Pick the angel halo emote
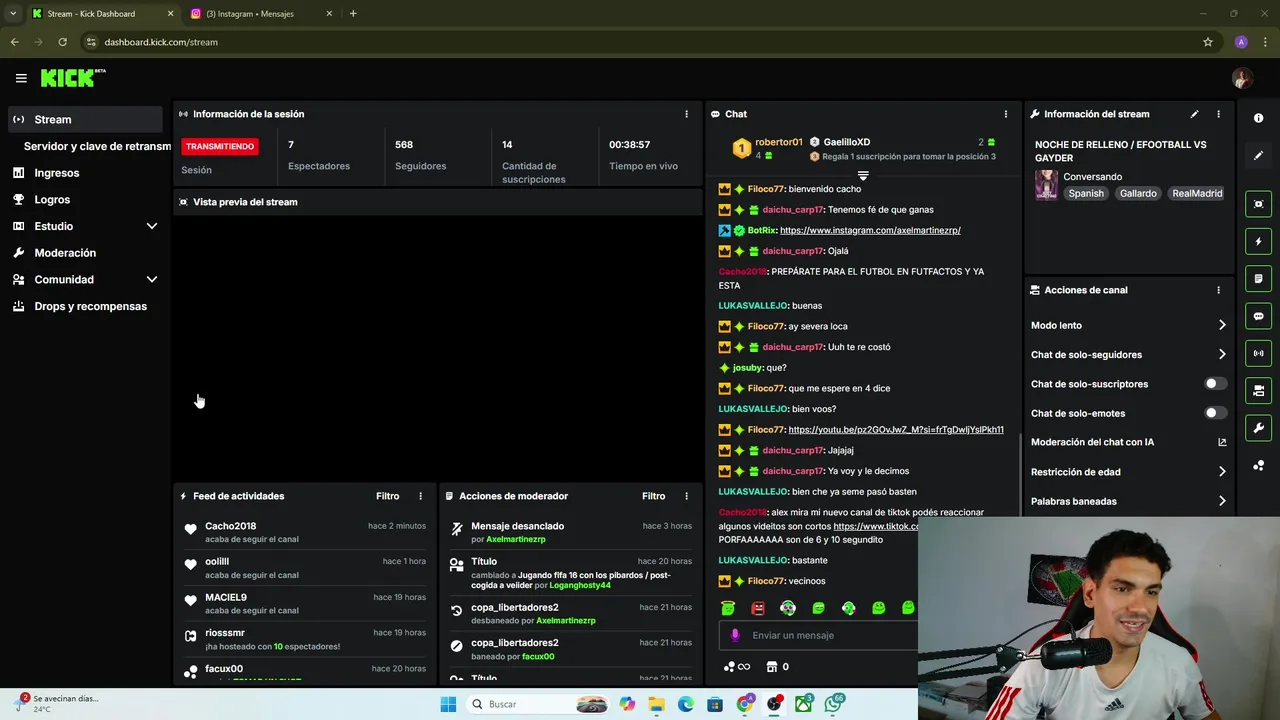1280x720 pixels. click(728, 608)
